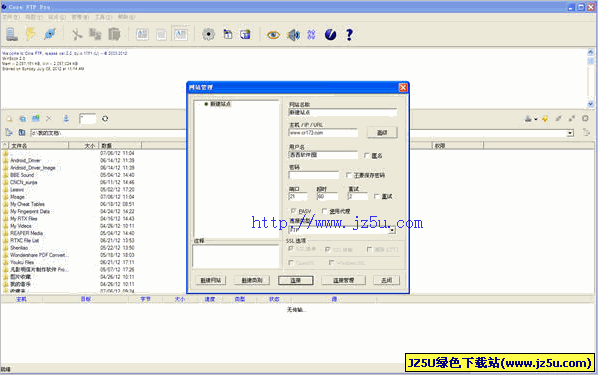598x375 pixels.
Task: Check the 不要保存密码 checkbox next to password
Action: click(x=349, y=175)
